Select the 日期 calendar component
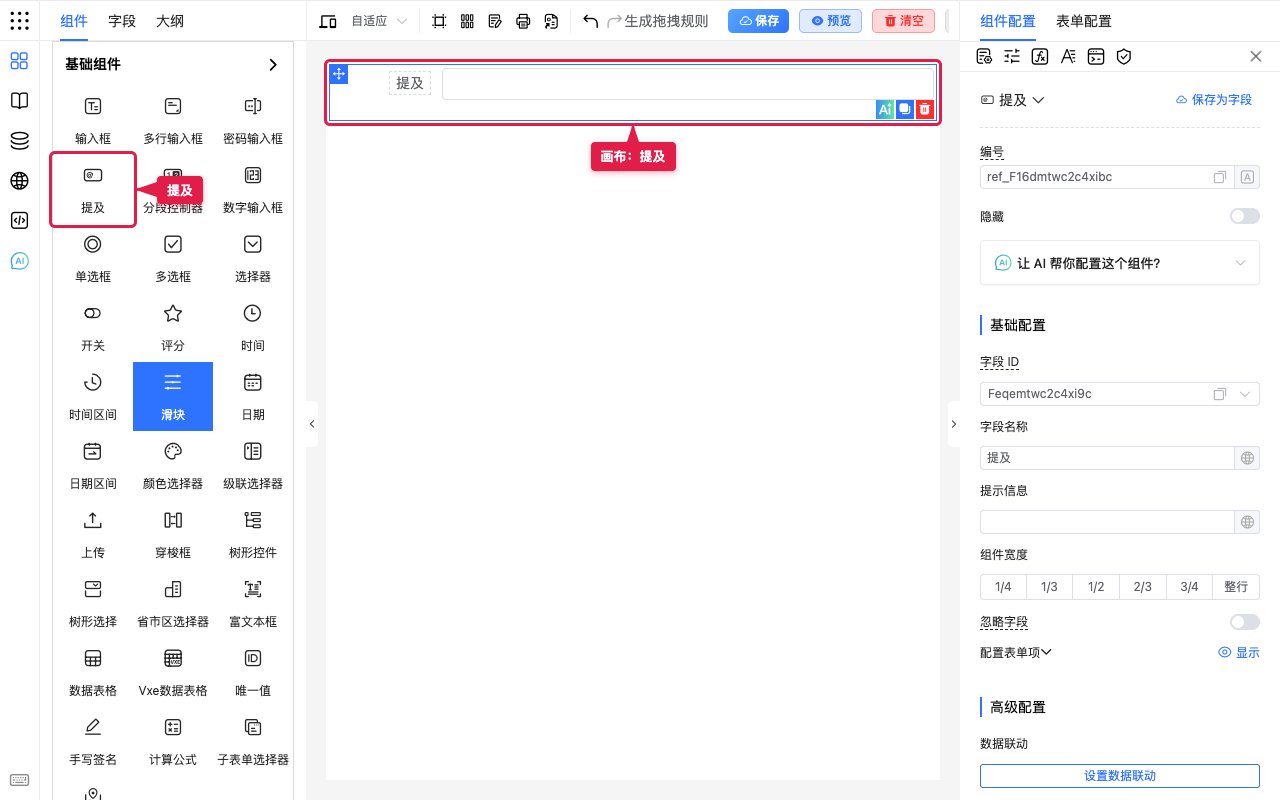Viewport: 1280px width, 800px height. coord(253,396)
